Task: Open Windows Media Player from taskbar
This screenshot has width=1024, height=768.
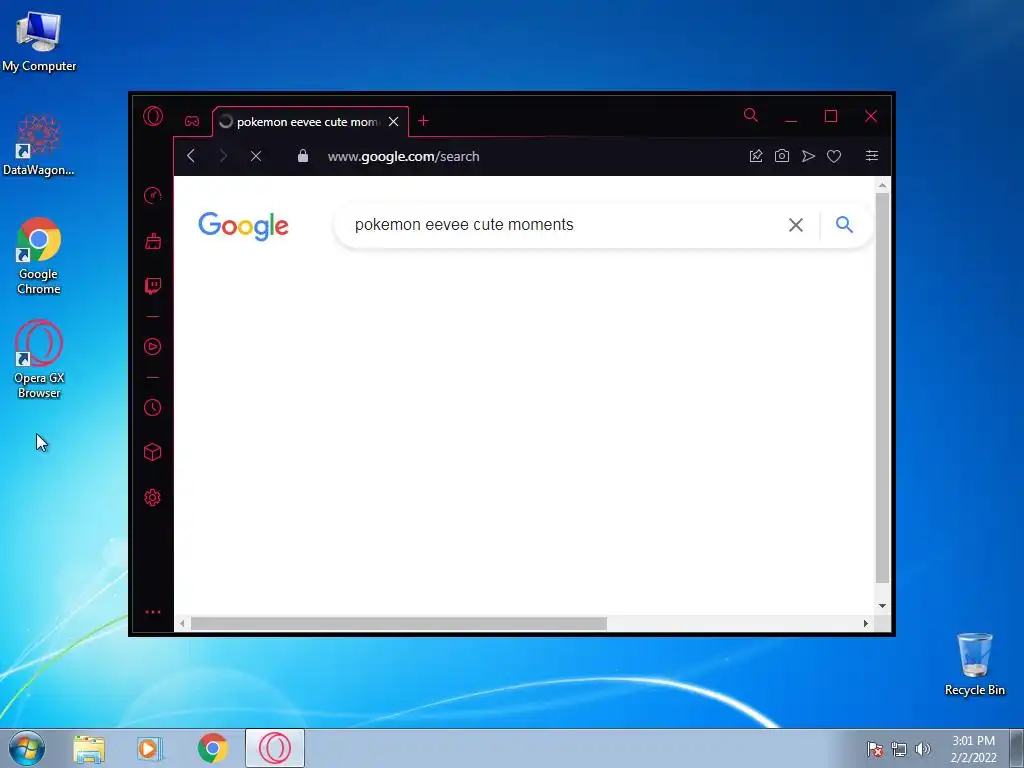Action: pyautogui.click(x=150, y=749)
